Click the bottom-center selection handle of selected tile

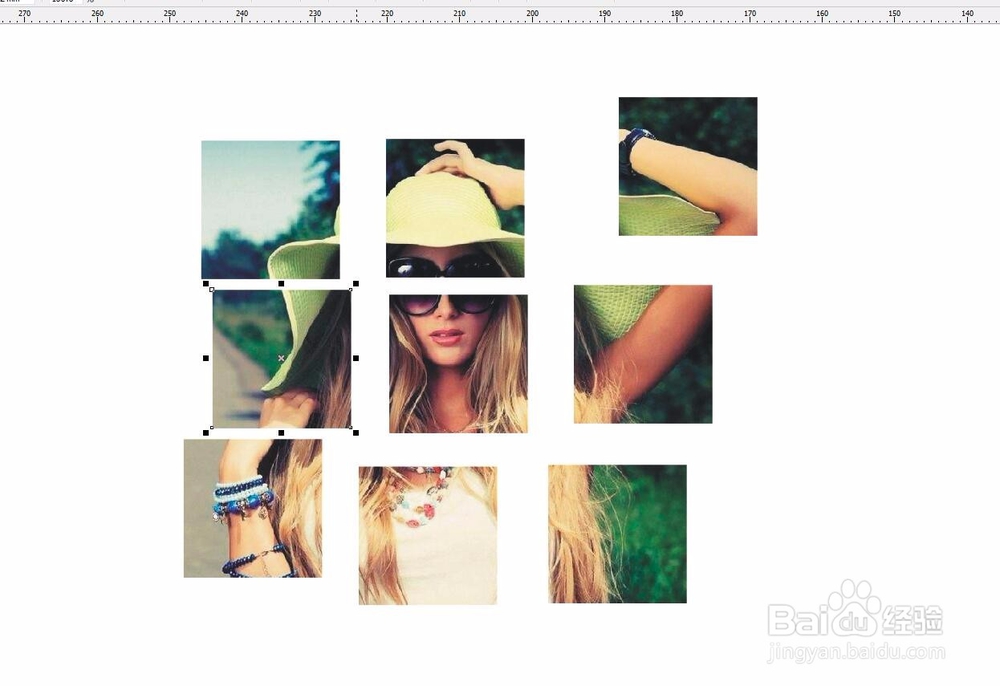point(281,433)
